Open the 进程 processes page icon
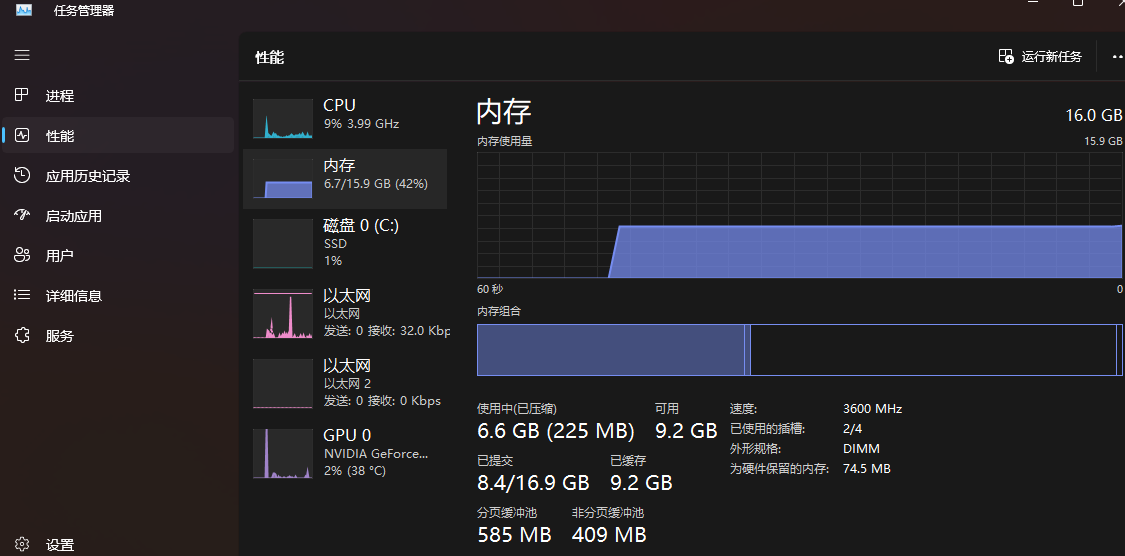The height and width of the screenshot is (556, 1125). pos(22,95)
